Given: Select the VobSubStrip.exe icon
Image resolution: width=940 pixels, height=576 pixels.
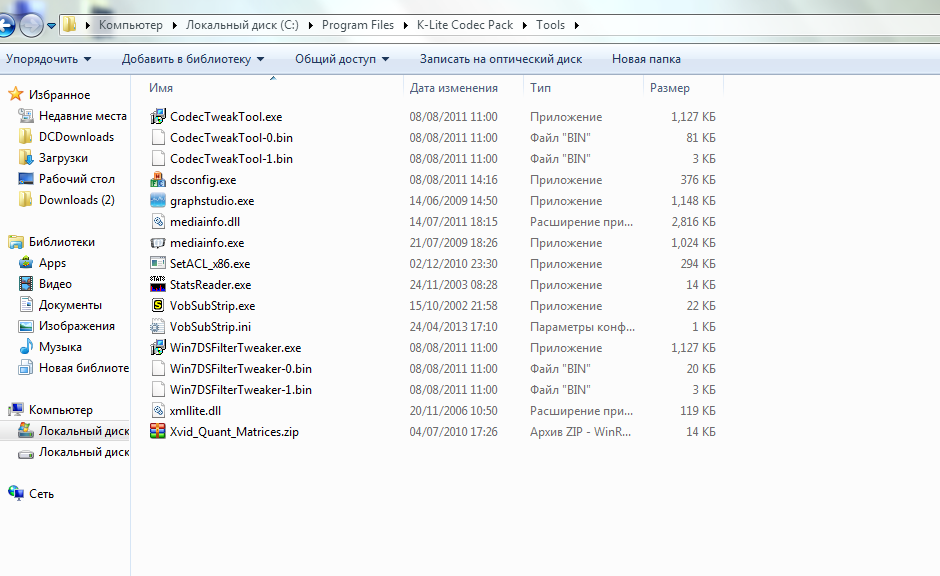Looking at the screenshot, I should 157,306.
